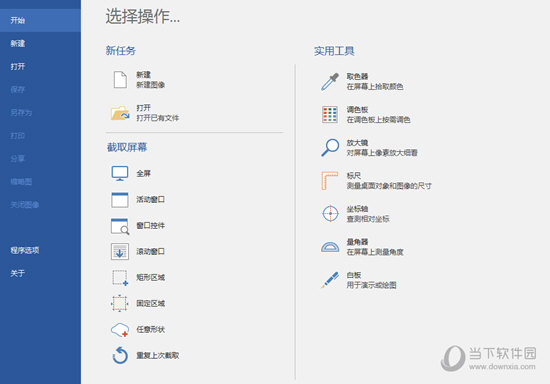Click the cloud icon for 任意形状

point(120,330)
